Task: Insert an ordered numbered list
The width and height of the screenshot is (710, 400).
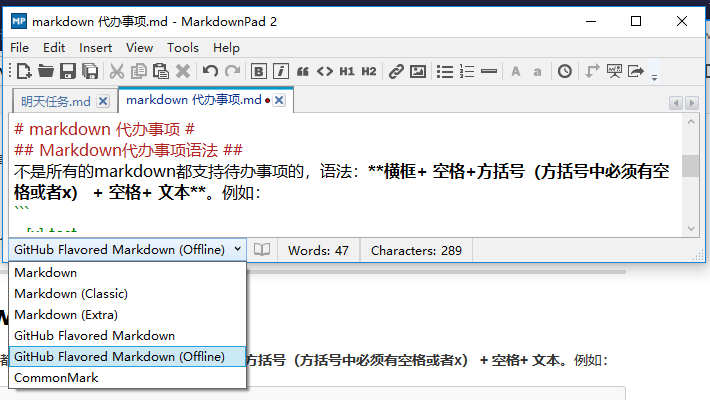Action: (x=467, y=71)
